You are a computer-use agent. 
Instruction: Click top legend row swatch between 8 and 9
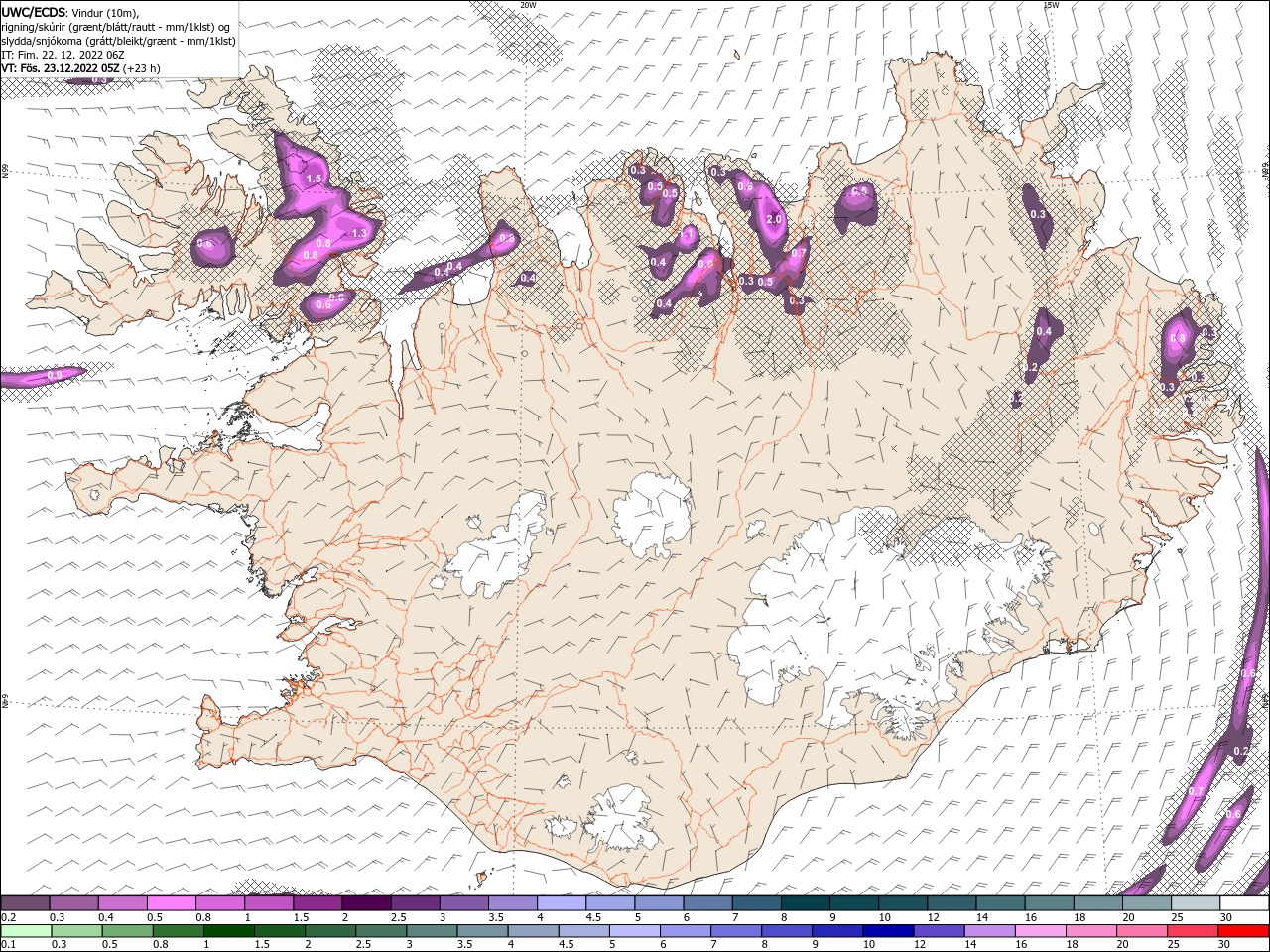click(806, 903)
